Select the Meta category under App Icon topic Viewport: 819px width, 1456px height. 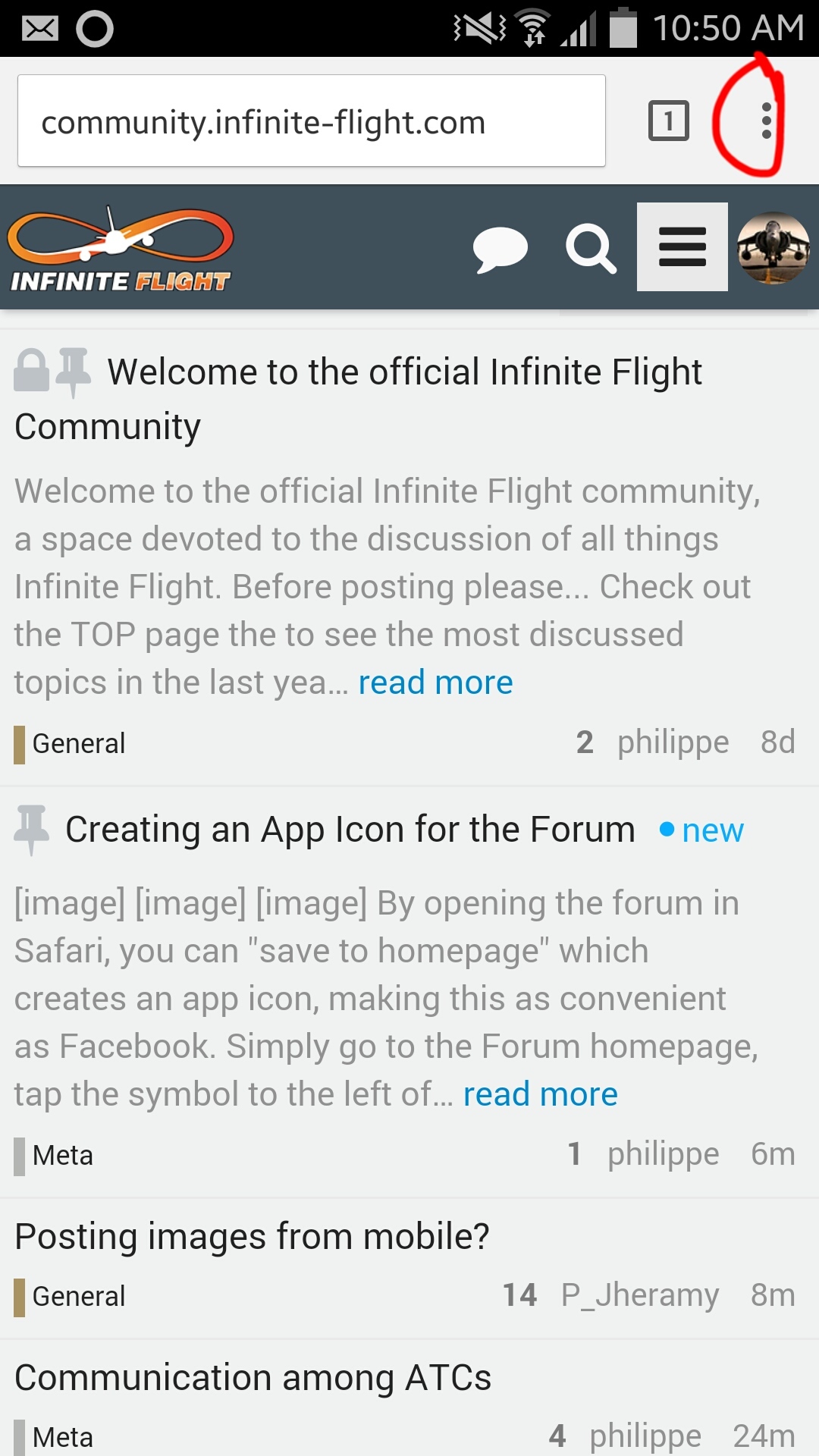[62, 1156]
